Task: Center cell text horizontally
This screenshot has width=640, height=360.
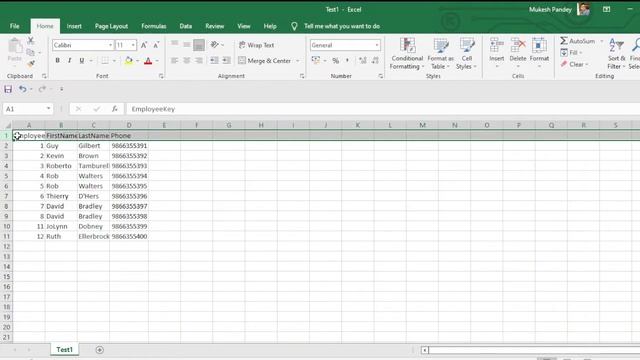Action: [187, 61]
